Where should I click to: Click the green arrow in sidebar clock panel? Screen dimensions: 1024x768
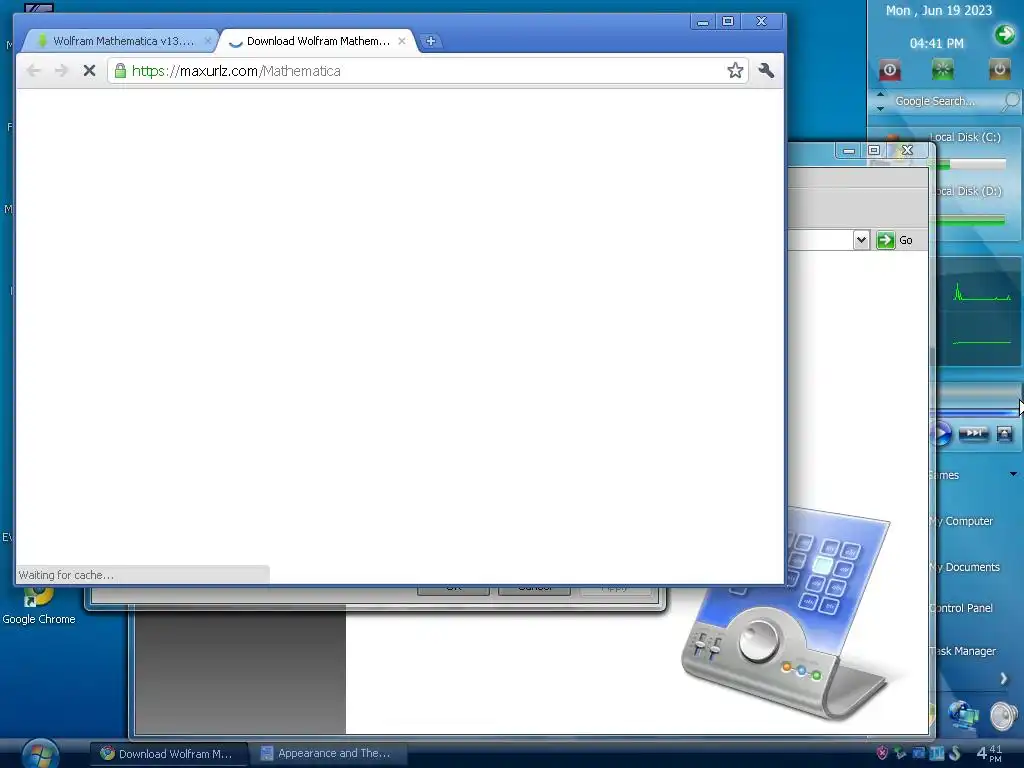1004,34
